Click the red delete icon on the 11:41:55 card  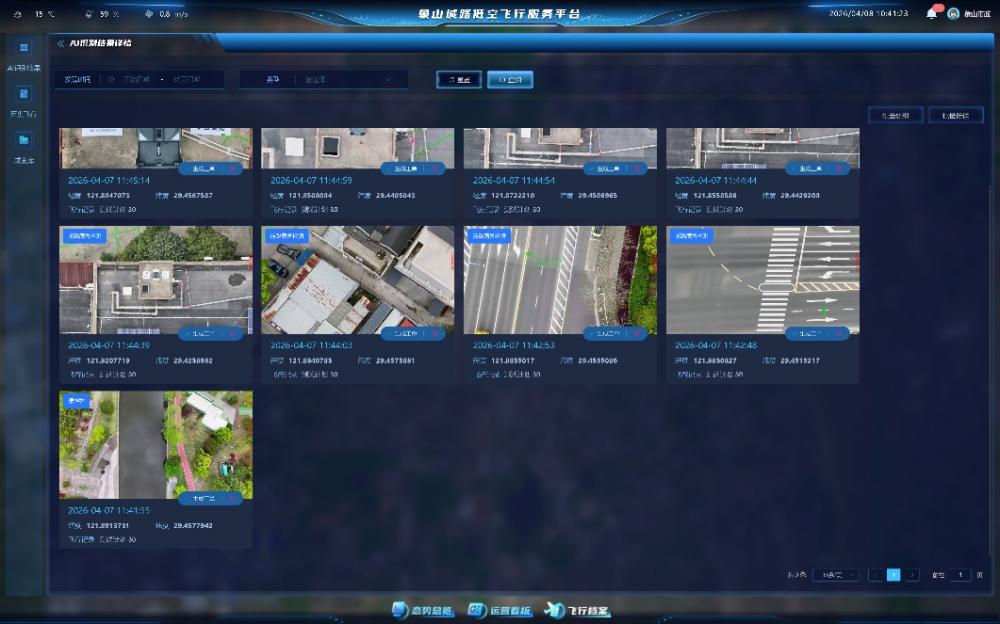(232, 497)
